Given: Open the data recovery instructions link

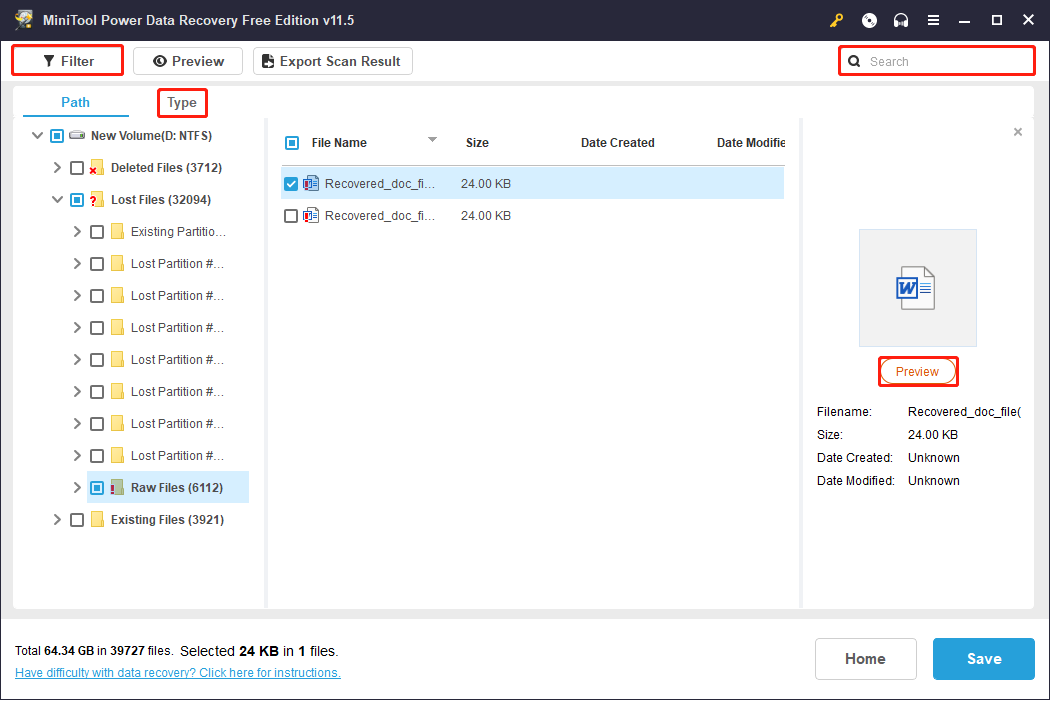Looking at the screenshot, I should click(178, 673).
